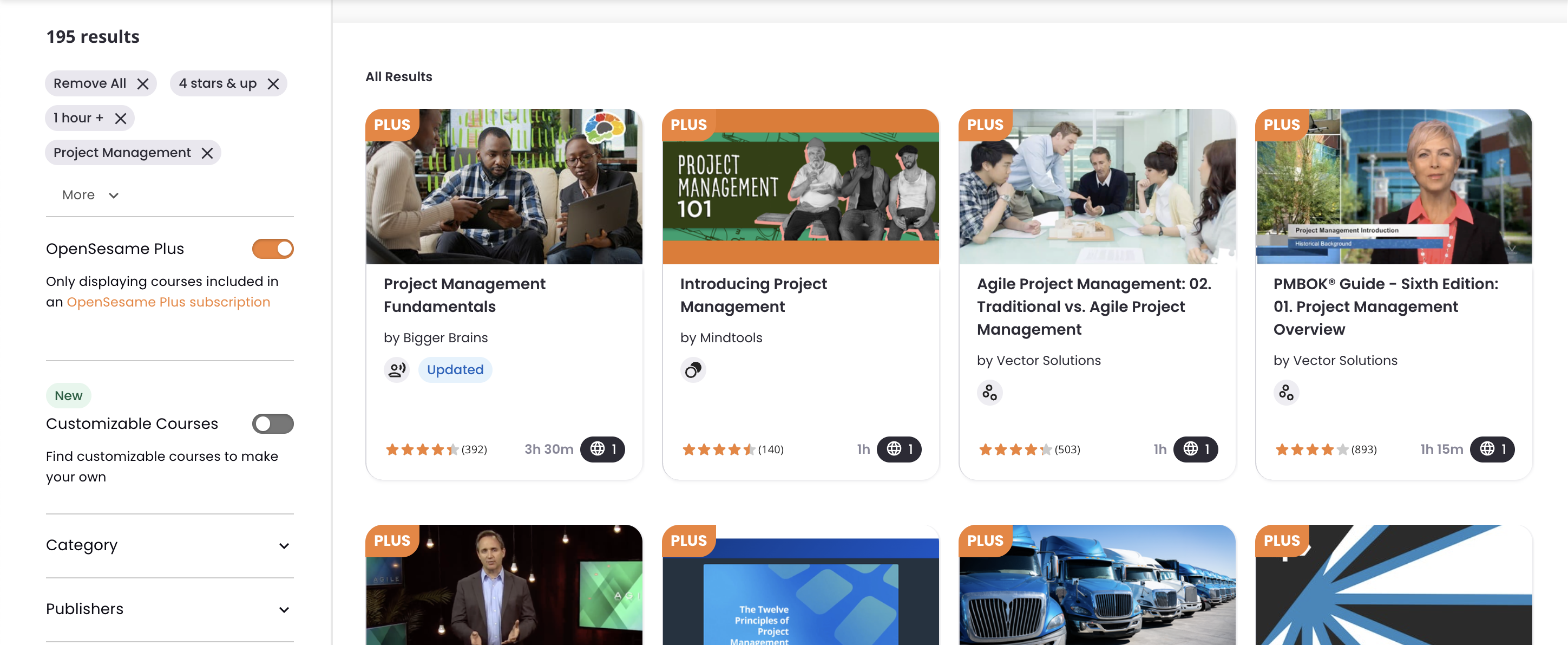1568x645 pixels.
Task: Click 'by Vector Solutions' under Agile Project Management
Action: [x=1039, y=361]
